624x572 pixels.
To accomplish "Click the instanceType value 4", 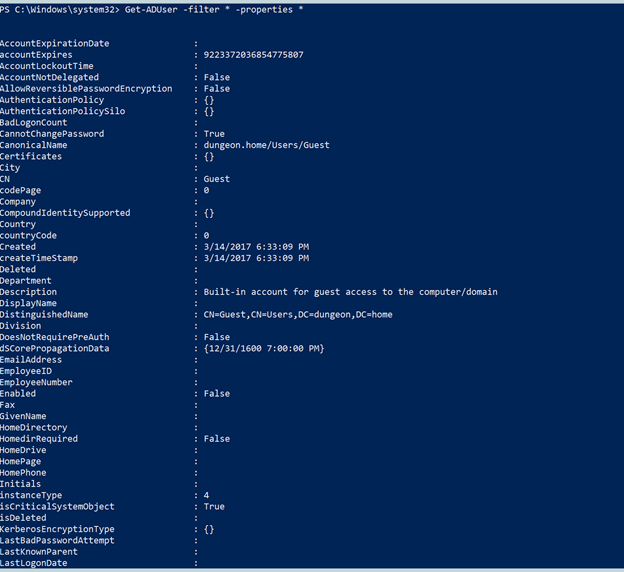I will click(x=206, y=495).
